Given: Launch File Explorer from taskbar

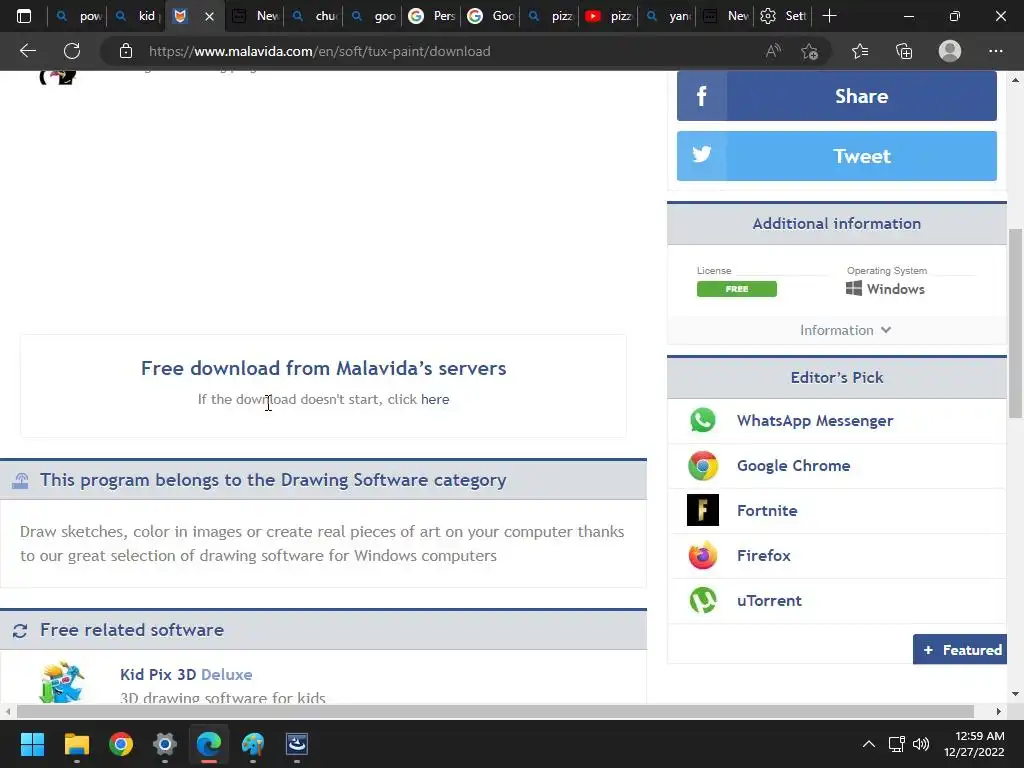Looking at the screenshot, I should tap(76, 744).
